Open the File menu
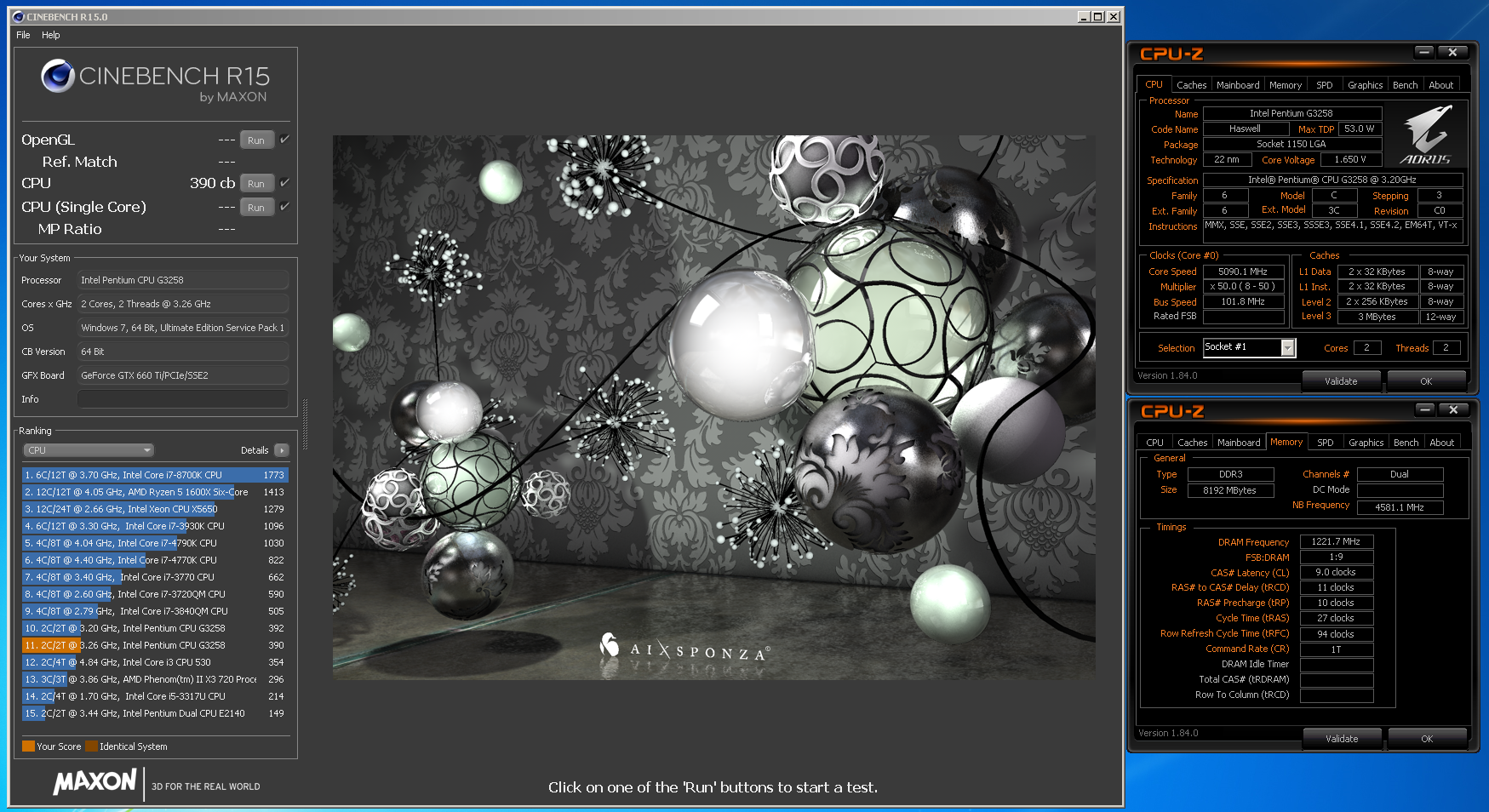 click(x=23, y=35)
